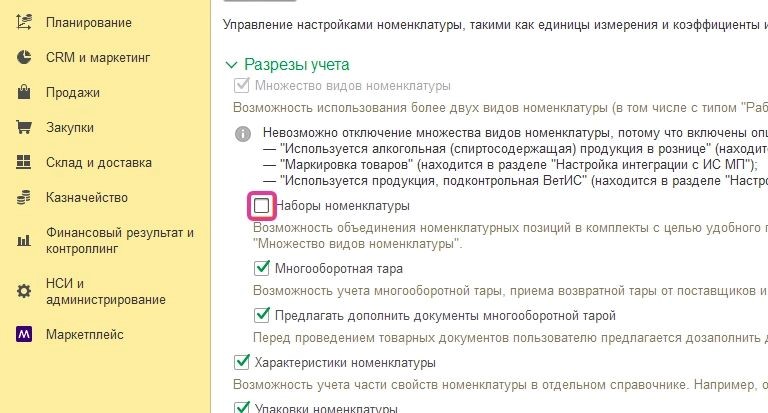Click the Маркетплейс purple logo icon

coord(25,334)
